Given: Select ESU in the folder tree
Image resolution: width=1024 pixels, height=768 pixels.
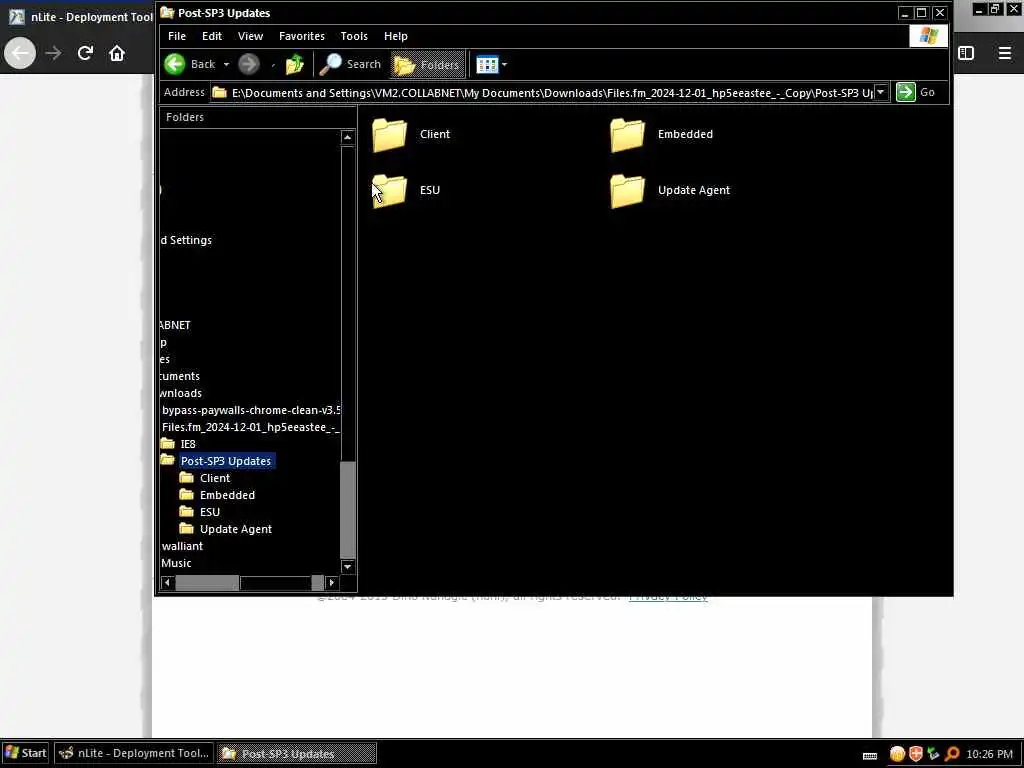Looking at the screenshot, I should point(210,512).
